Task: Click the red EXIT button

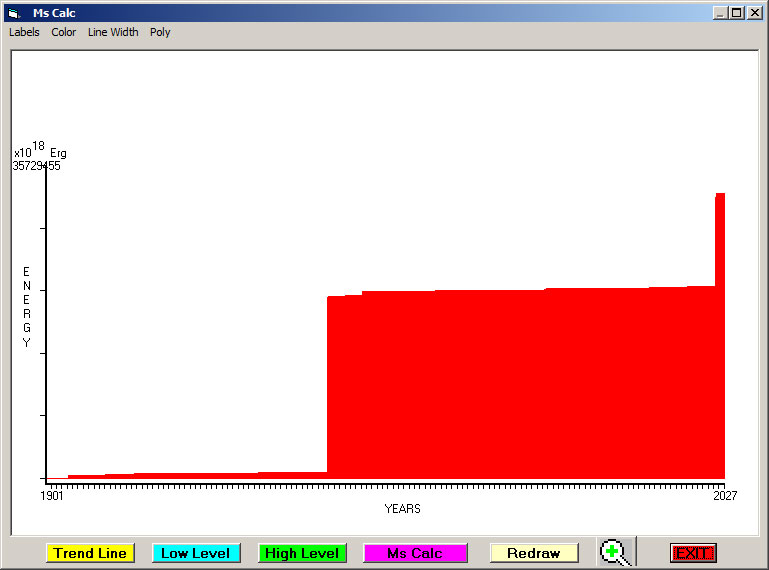Action: pos(693,553)
